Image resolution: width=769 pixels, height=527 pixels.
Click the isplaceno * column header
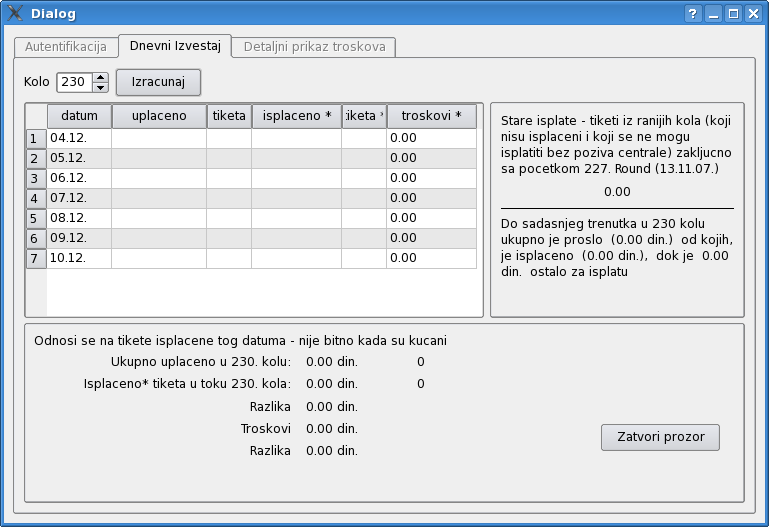pyautogui.click(x=296, y=116)
